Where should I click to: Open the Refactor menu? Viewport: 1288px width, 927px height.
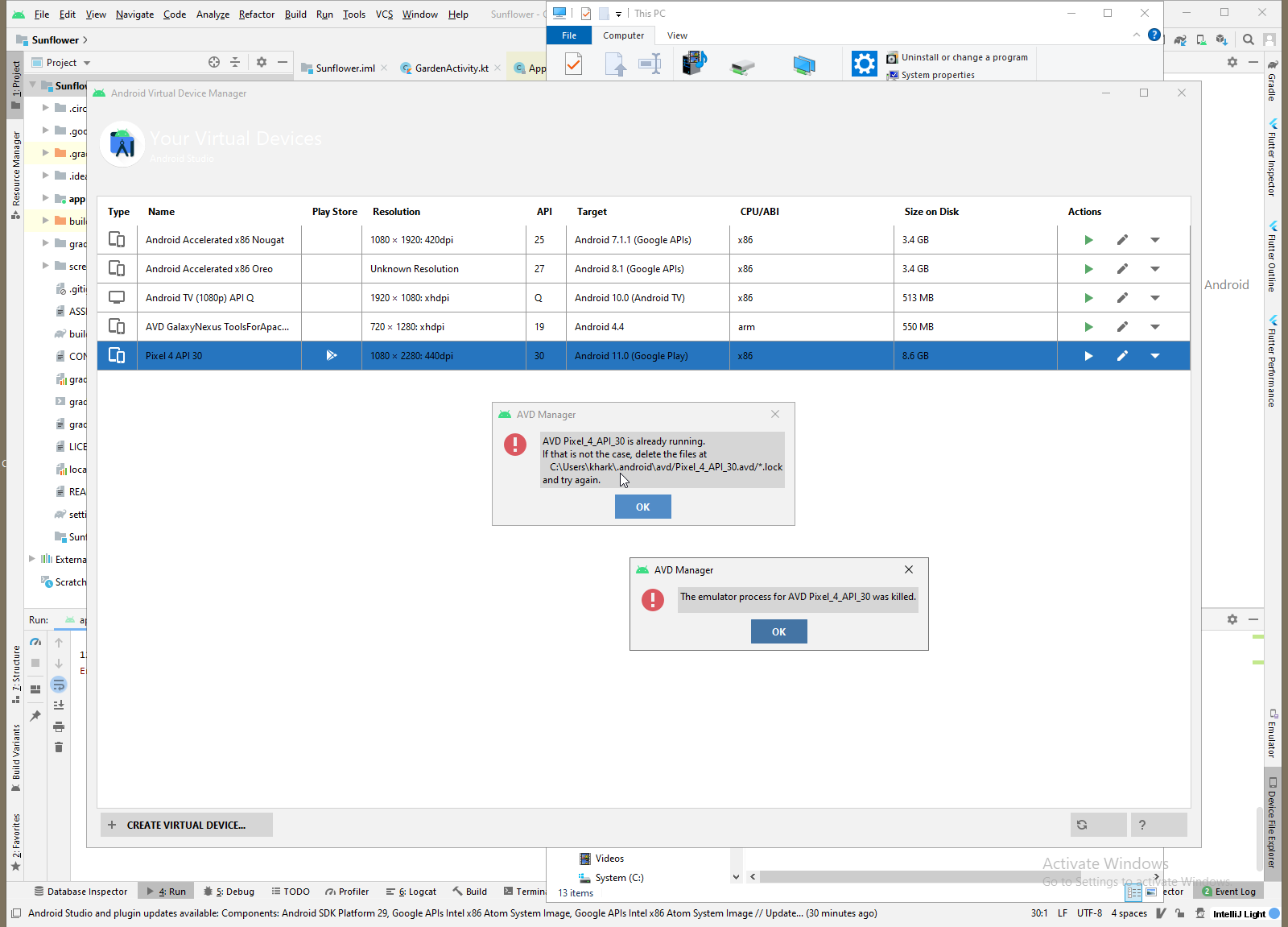tap(257, 14)
